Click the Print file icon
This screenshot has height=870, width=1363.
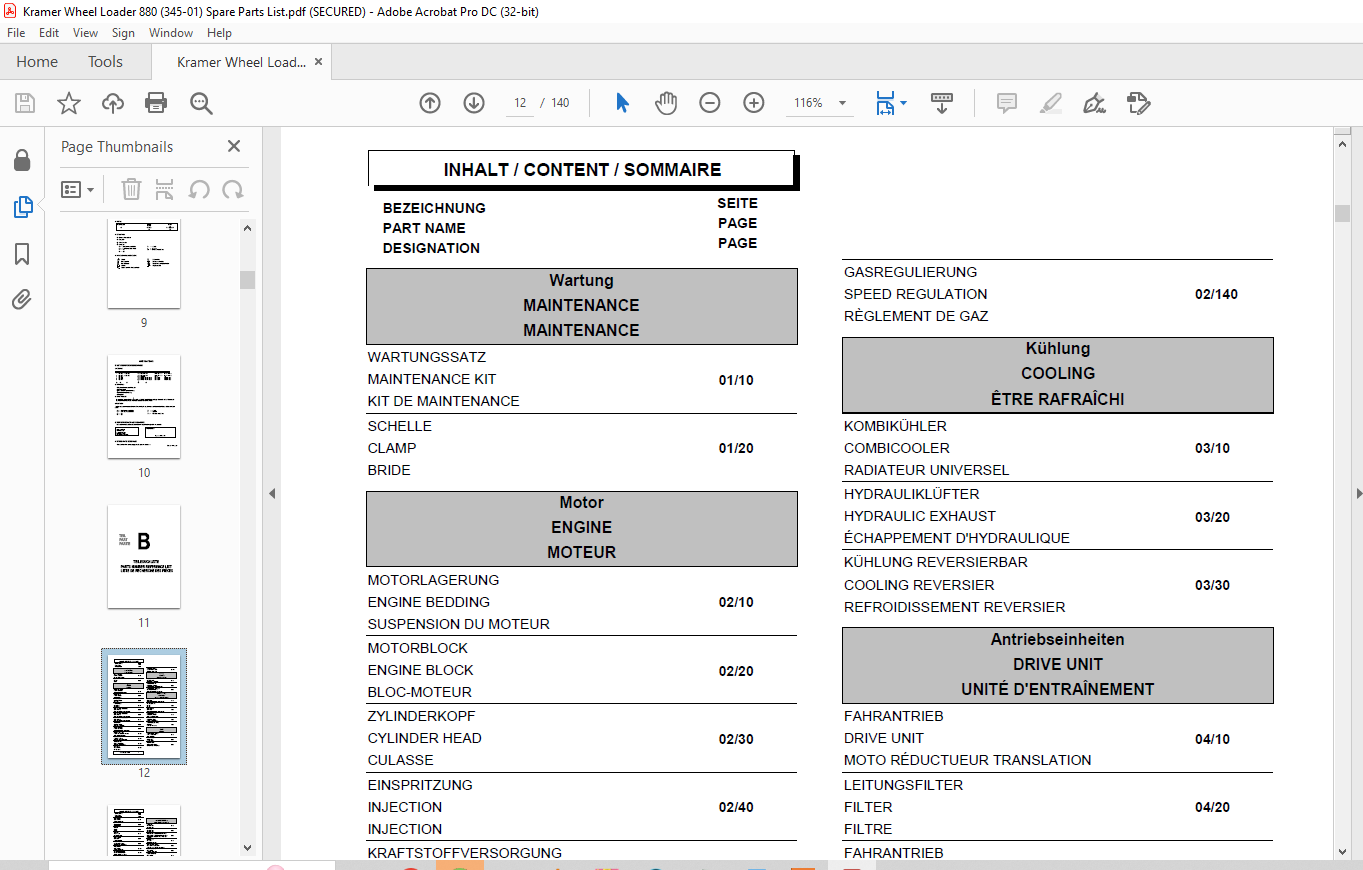[x=156, y=103]
